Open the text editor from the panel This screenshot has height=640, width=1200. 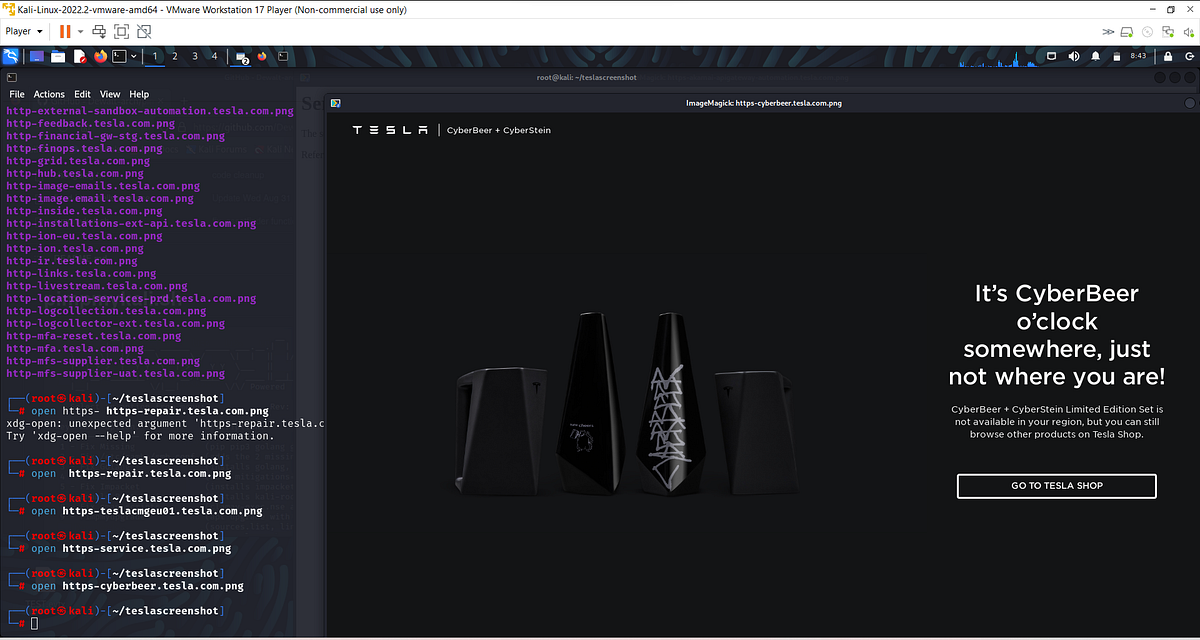point(80,56)
